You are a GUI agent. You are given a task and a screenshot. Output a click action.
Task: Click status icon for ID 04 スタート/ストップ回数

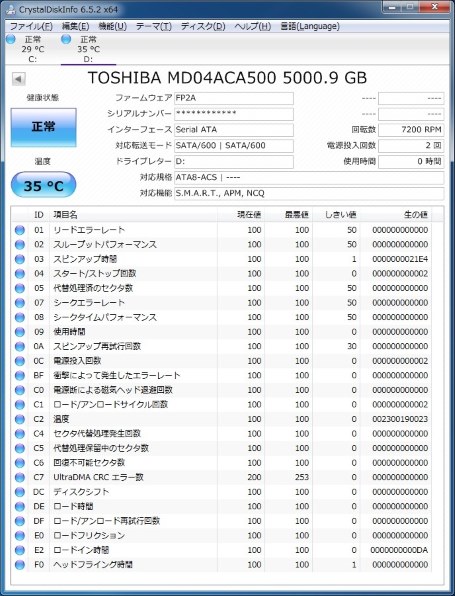click(x=20, y=274)
